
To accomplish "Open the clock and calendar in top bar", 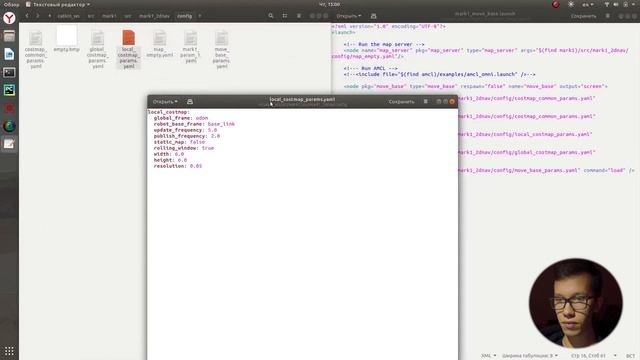I will click(329, 4).
